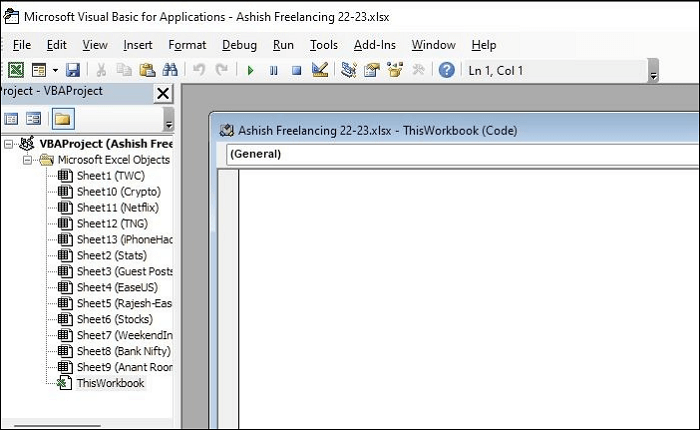Select Sheet8 (Bank Nifty) in project tree
The height and width of the screenshot is (430, 700).
pos(124,351)
